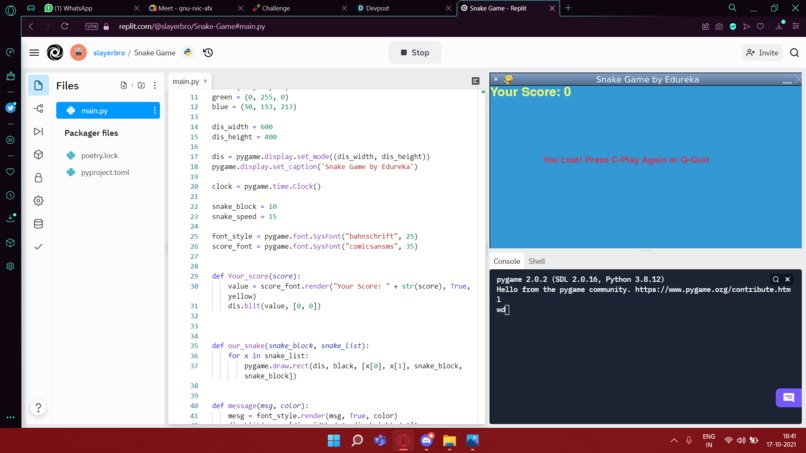The width and height of the screenshot is (806, 453).
Task: Go back to previous page
Action: (31, 26)
